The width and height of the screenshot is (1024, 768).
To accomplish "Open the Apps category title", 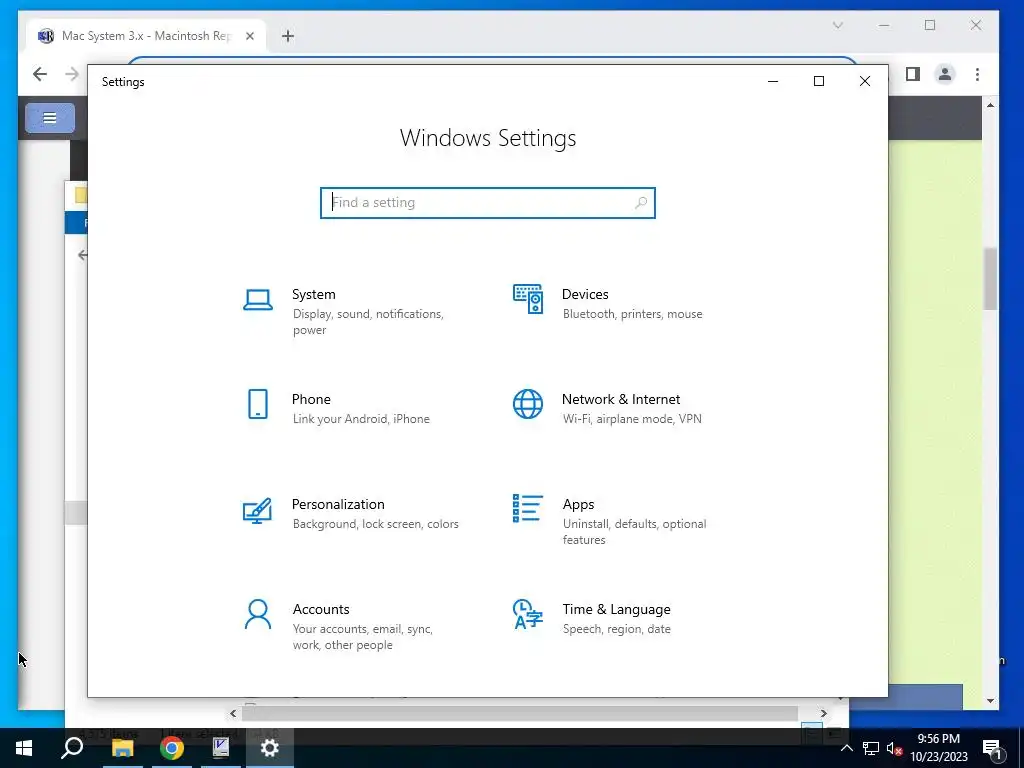I will (579, 504).
